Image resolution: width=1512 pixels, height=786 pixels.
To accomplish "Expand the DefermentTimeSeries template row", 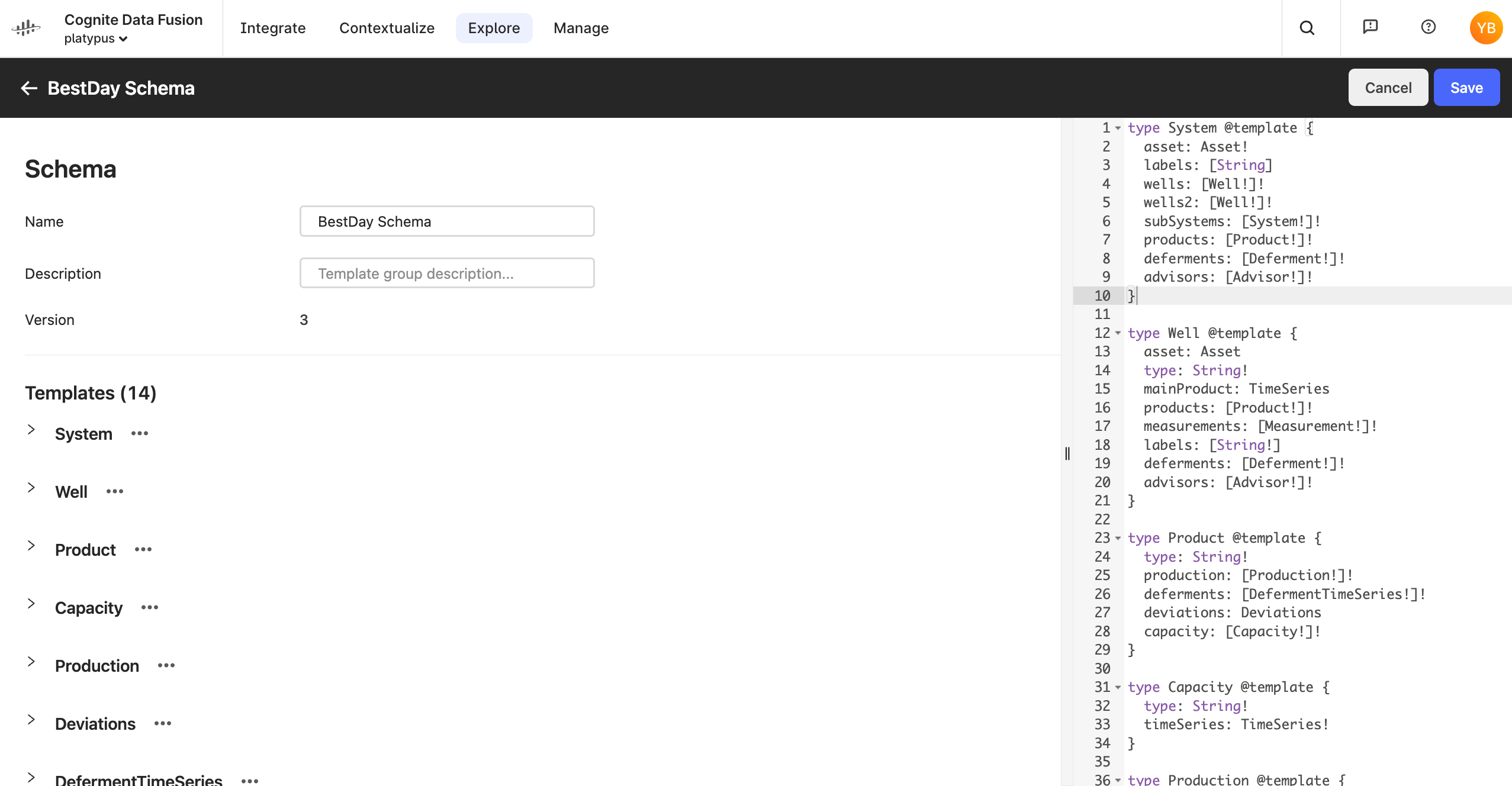I will click(31, 777).
